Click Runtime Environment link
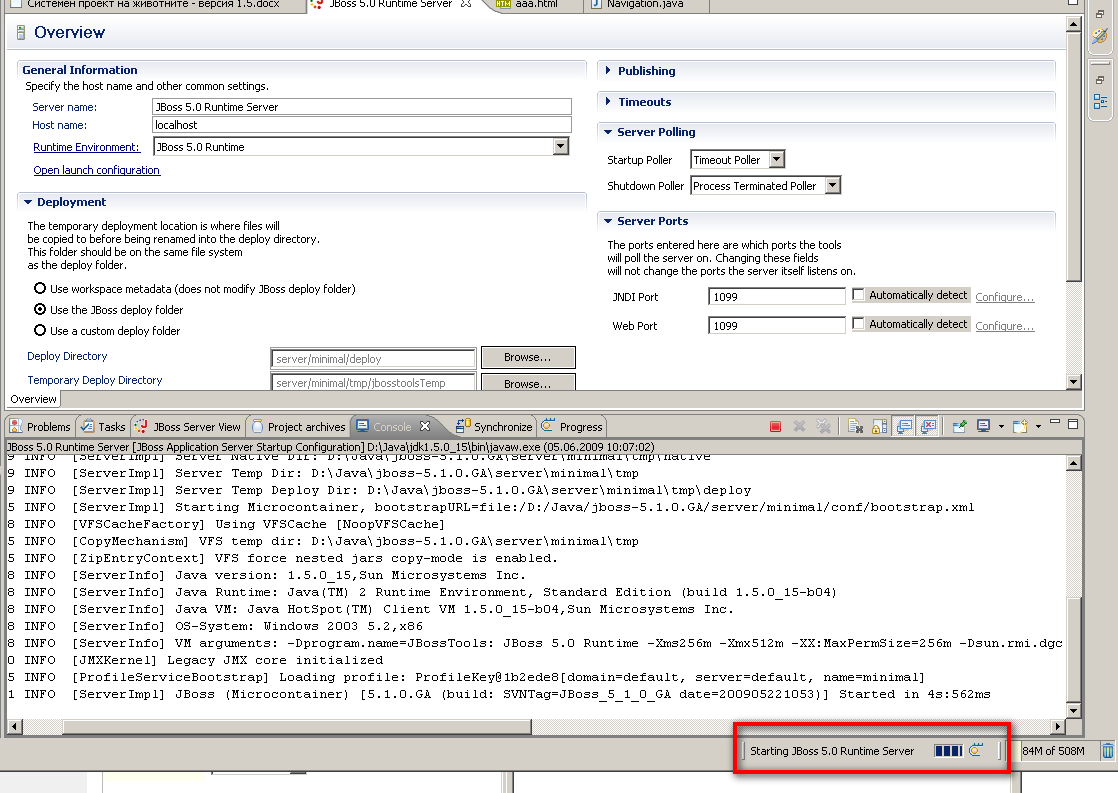1118x793 pixels. pyautogui.click(x=86, y=147)
